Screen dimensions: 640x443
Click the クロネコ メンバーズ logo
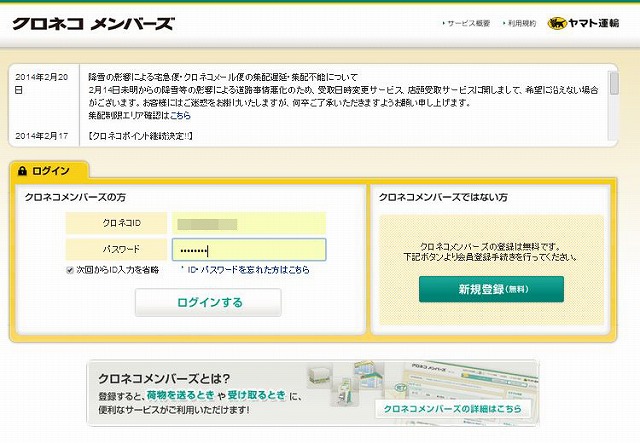(93, 24)
